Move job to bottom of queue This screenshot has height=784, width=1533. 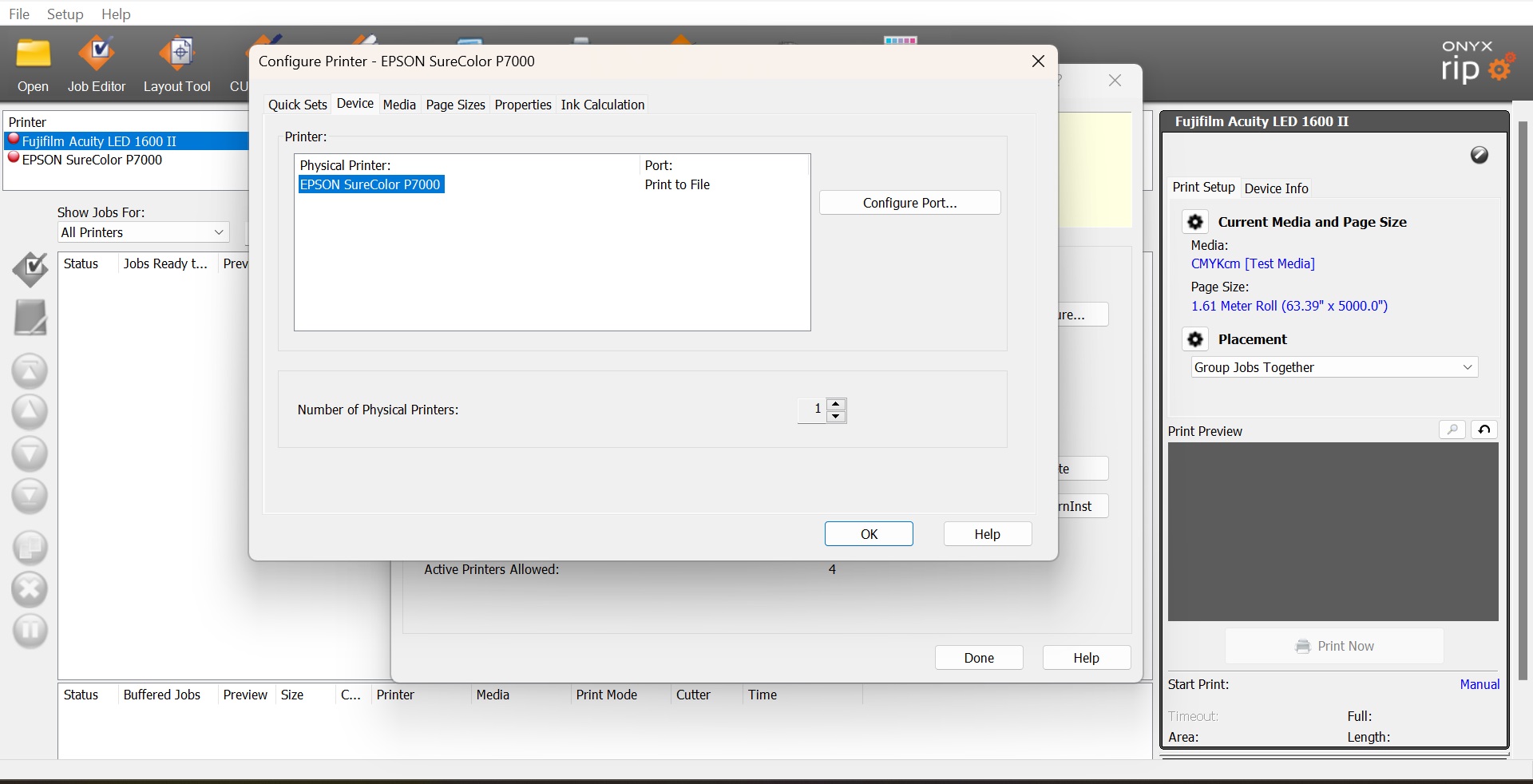(30, 495)
